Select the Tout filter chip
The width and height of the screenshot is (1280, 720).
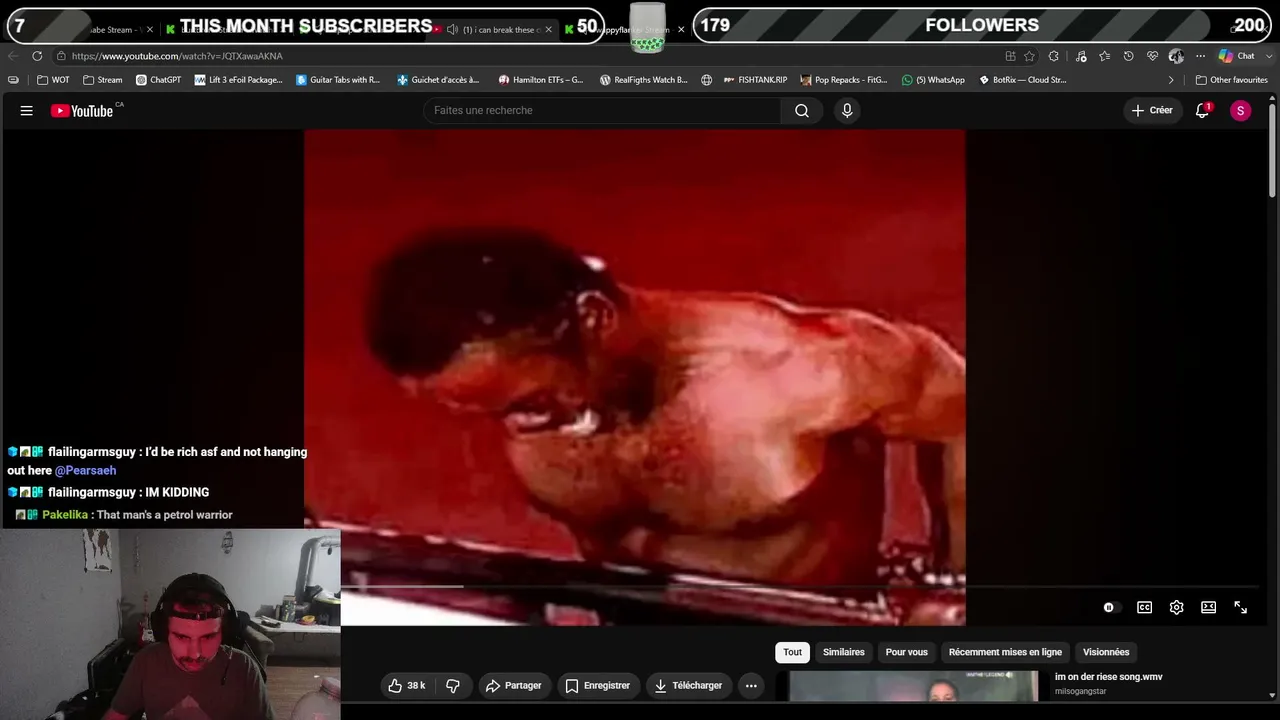tap(792, 652)
